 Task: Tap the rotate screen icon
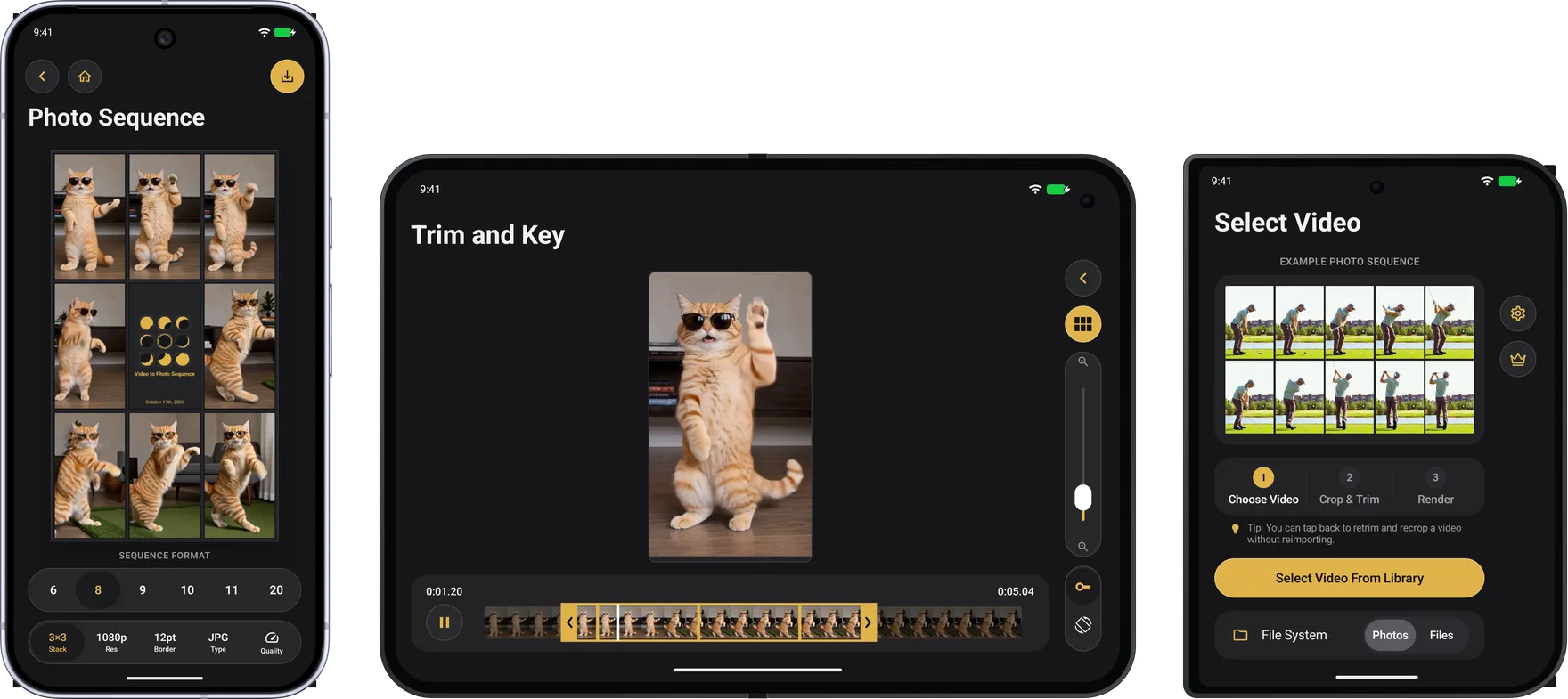coord(1082,625)
